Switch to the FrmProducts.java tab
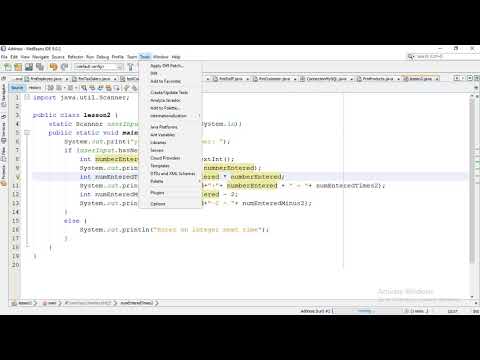This screenshot has width=480, height=360. pos(377,79)
